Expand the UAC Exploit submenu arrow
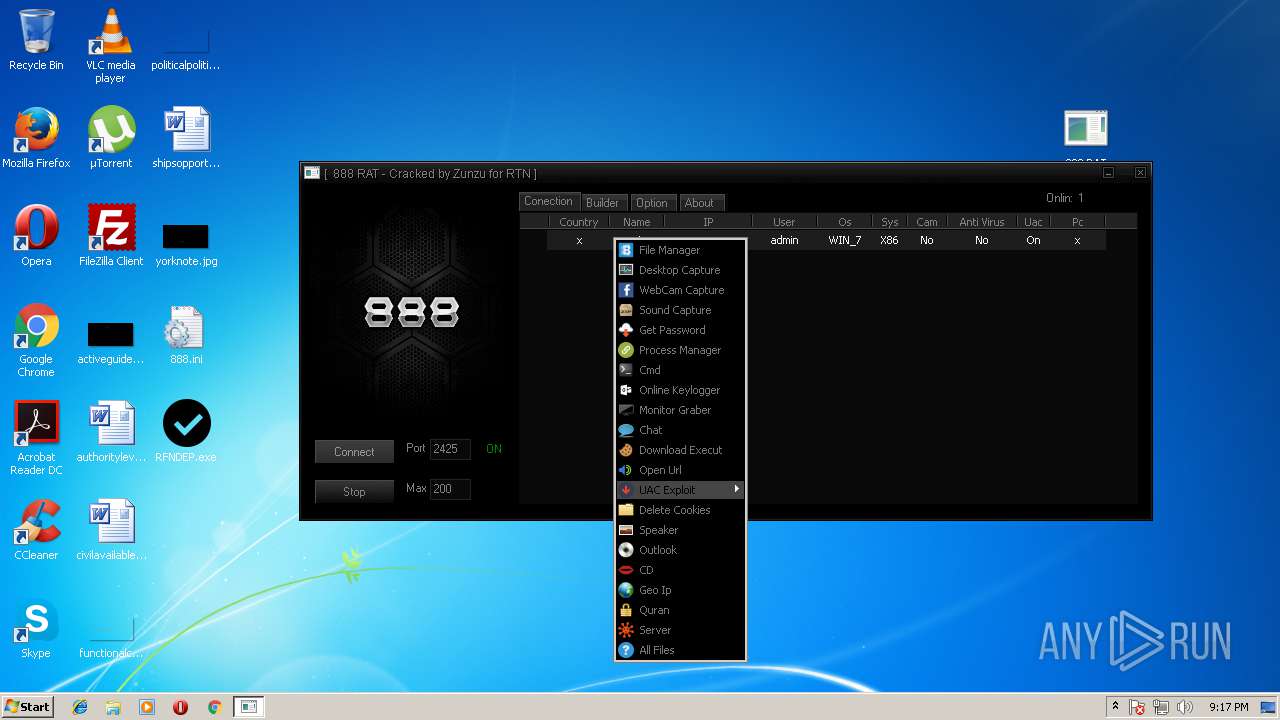 click(737, 489)
